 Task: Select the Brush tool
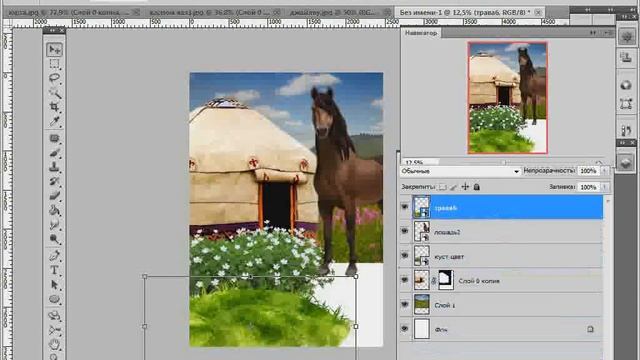click(x=54, y=153)
